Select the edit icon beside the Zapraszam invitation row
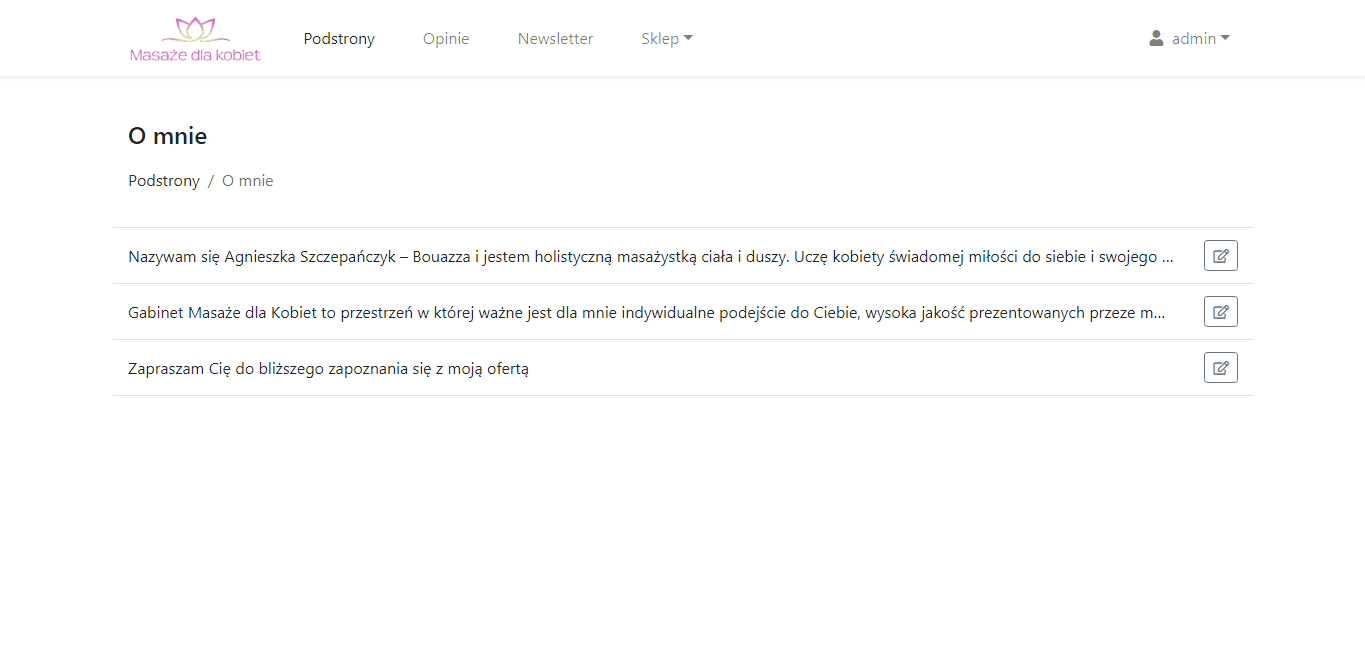This screenshot has width=1365, height=667. click(1220, 367)
